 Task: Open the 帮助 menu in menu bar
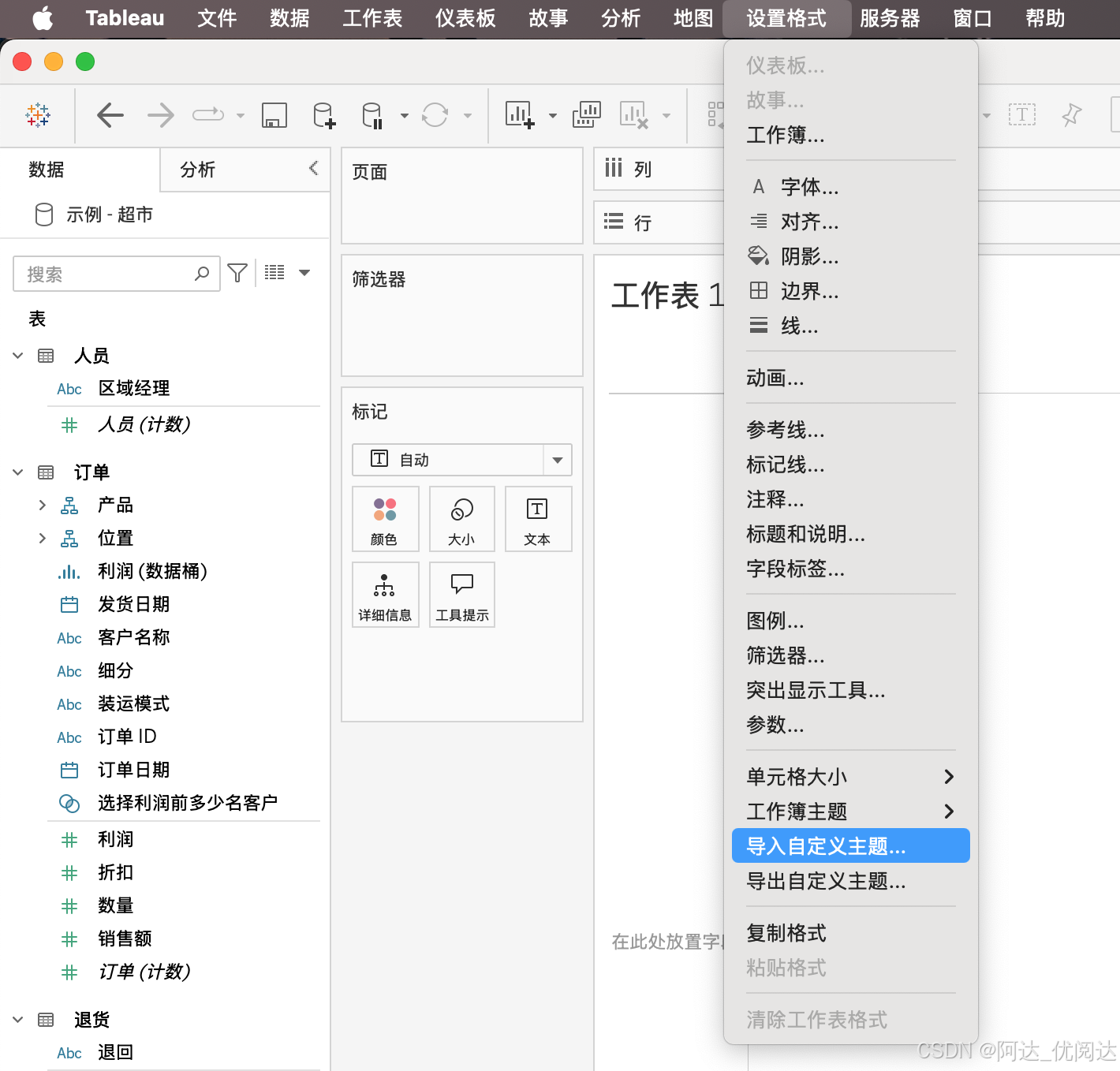(x=1045, y=18)
